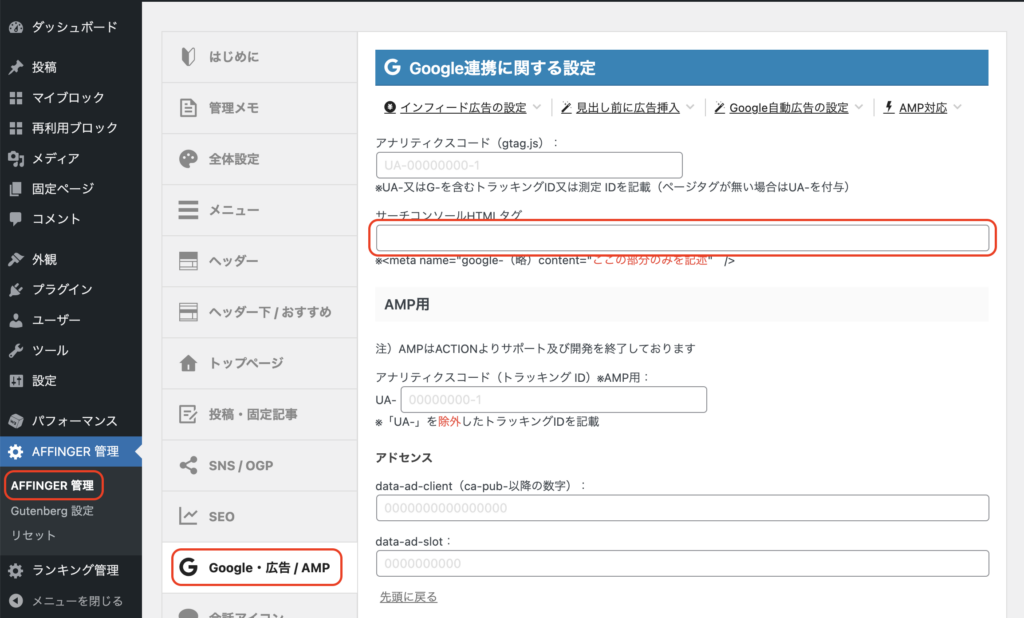This screenshot has height=618, width=1024.
Task: Switch to the 投稿・固定記事 tab
Action: 259,414
